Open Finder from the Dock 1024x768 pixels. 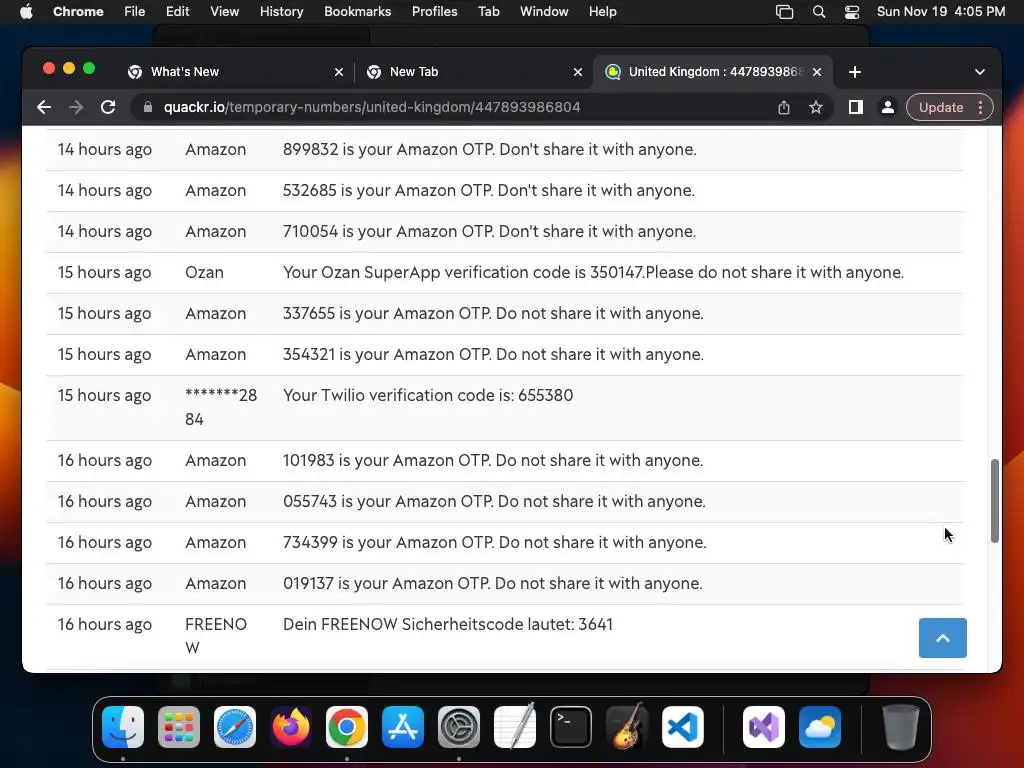click(123, 727)
